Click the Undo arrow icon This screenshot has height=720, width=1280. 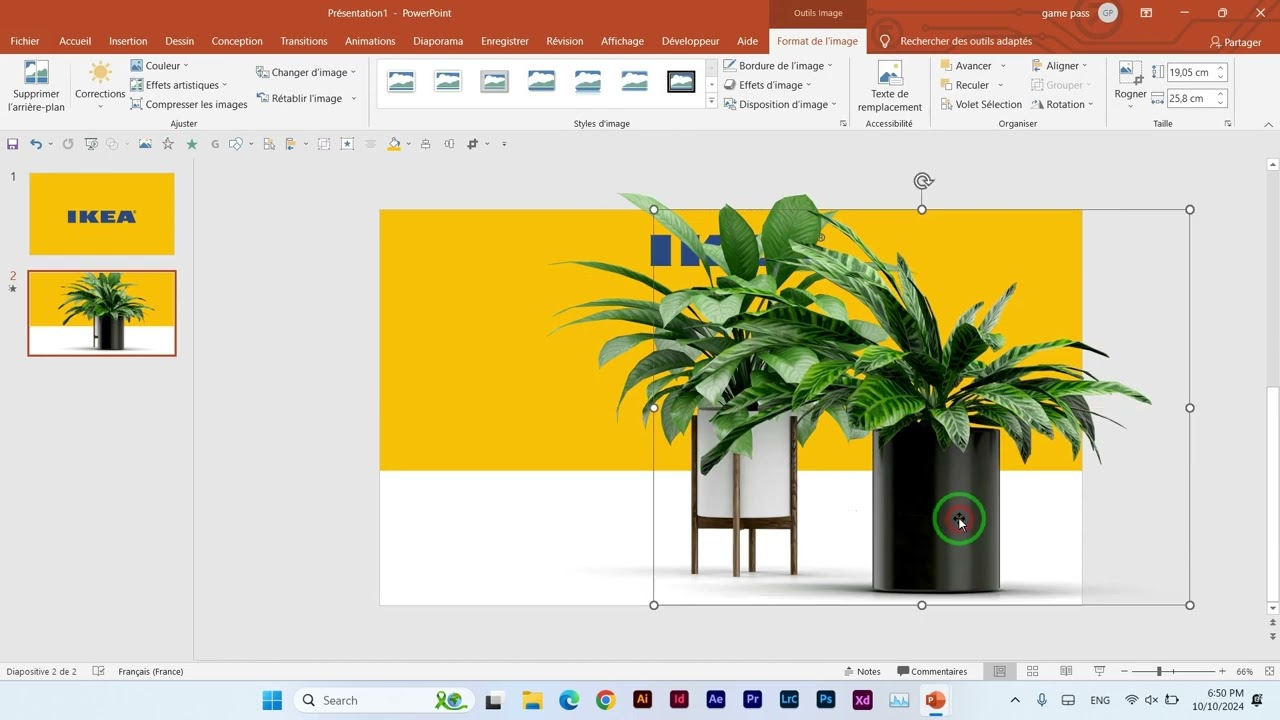tap(36, 144)
